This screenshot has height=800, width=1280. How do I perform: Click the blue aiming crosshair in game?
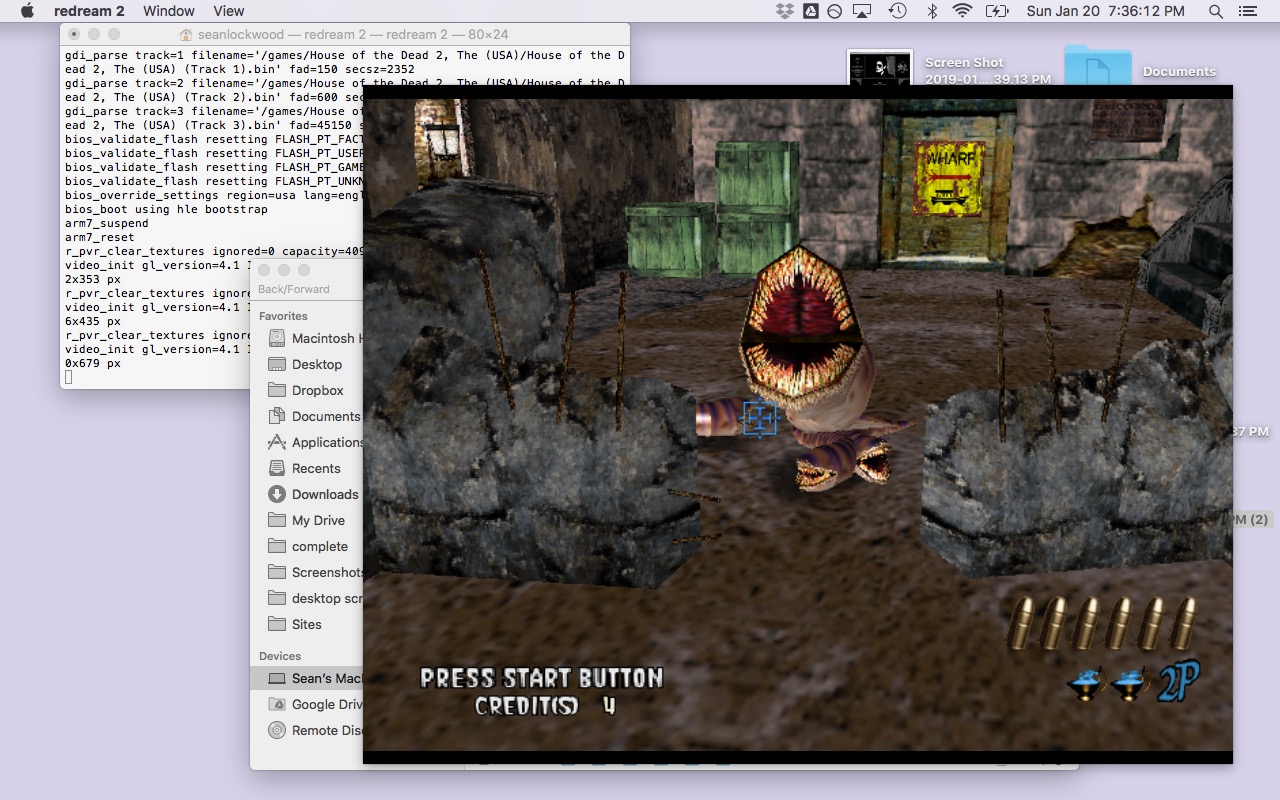760,418
